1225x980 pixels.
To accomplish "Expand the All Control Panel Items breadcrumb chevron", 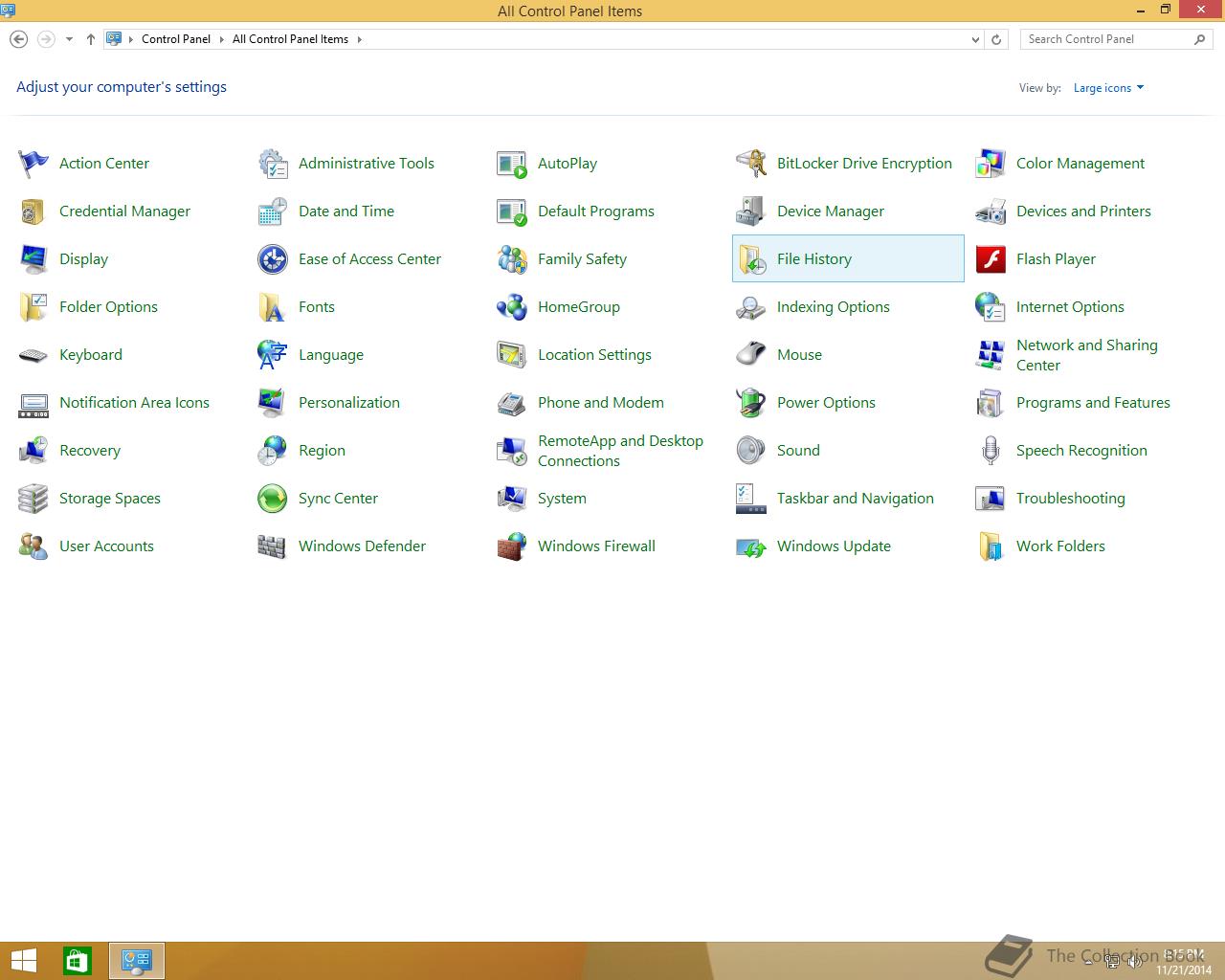I will [x=360, y=39].
